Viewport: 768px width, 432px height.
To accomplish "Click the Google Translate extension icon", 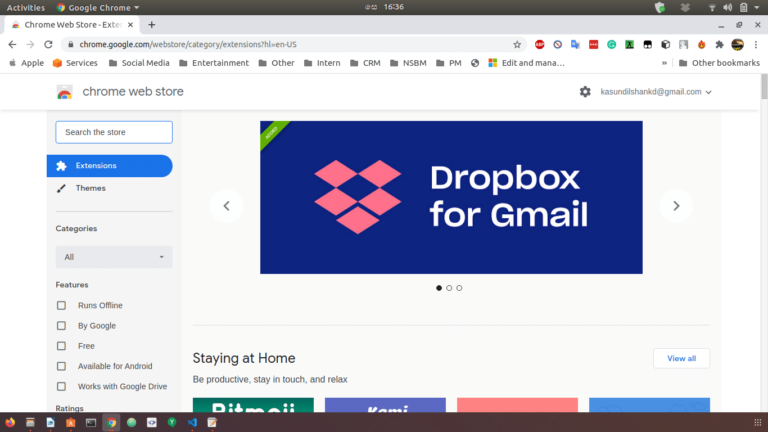I will [x=576, y=45].
